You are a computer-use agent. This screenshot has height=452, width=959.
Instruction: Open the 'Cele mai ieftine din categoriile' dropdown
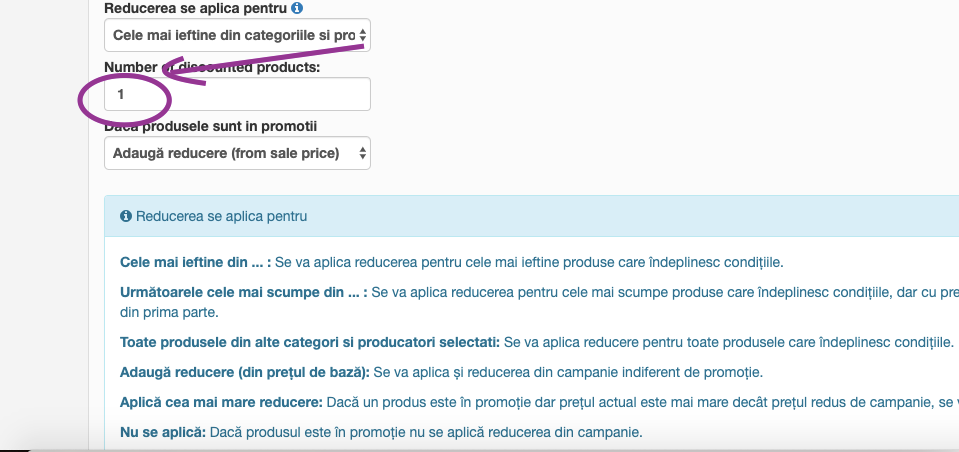tap(237, 35)
